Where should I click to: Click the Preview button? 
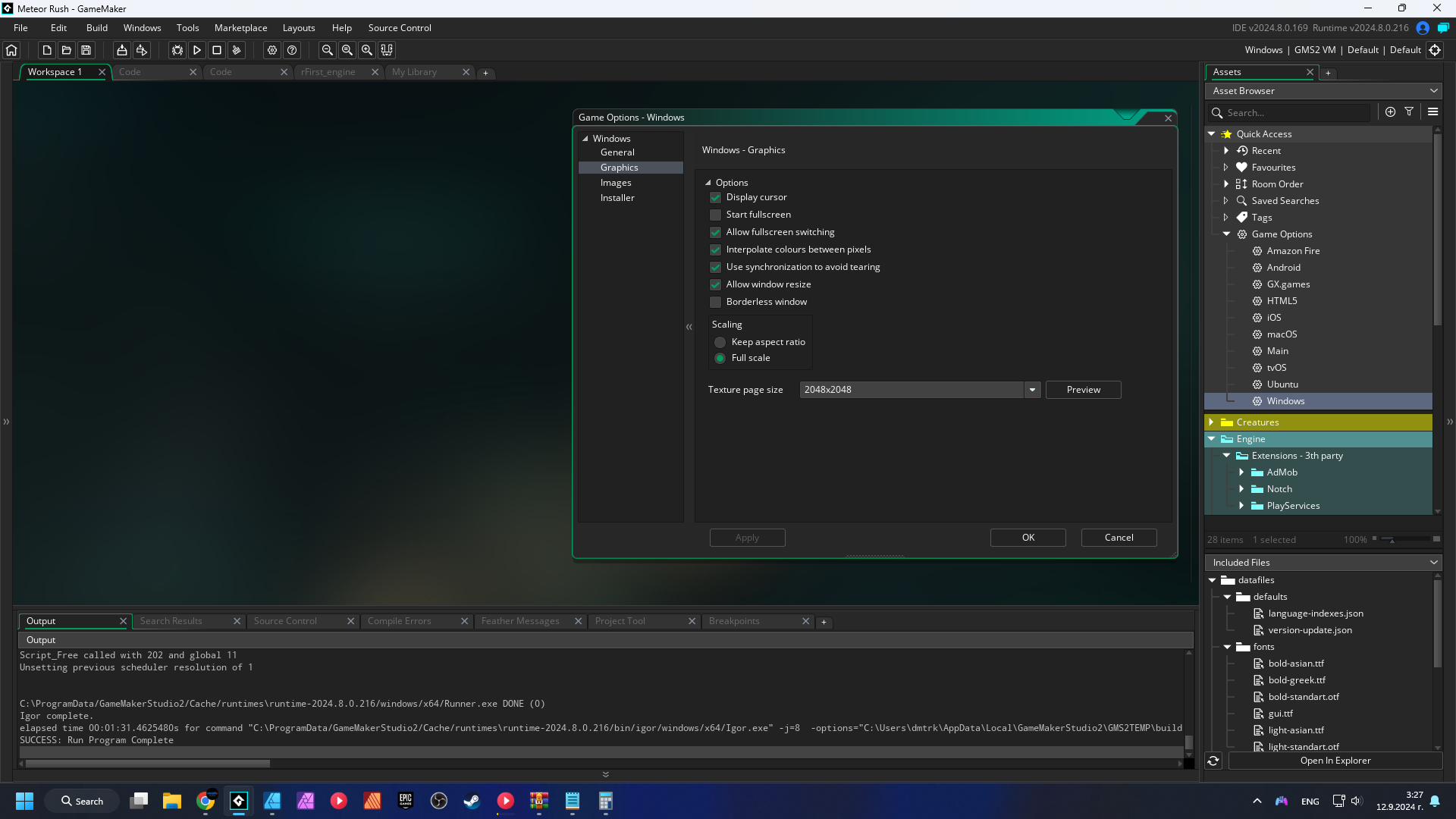pos(1083,390)
